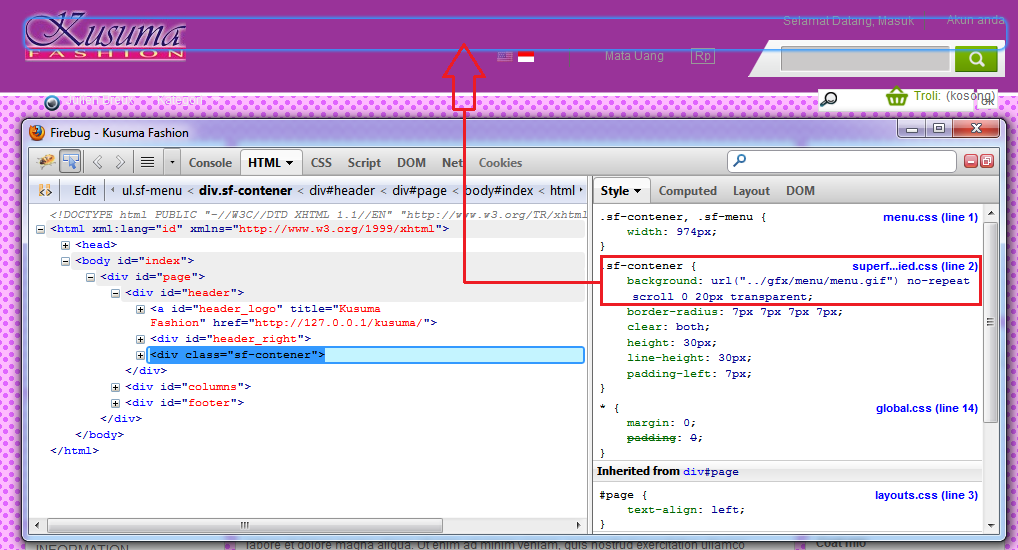
Task: Toggle the inspect element picker tool
Action: [70, 162]
